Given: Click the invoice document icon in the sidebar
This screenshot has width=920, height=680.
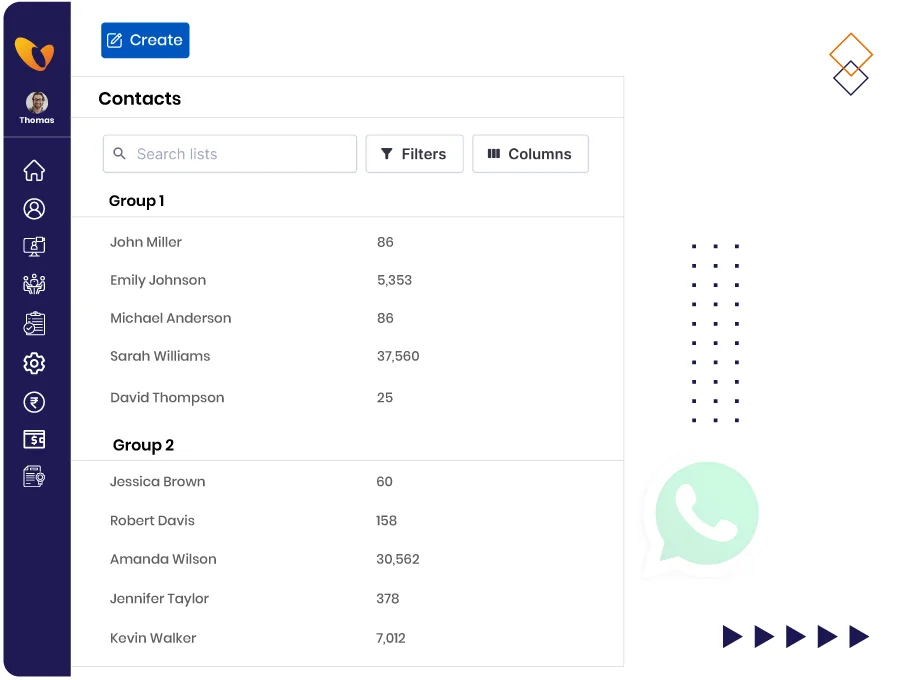Looking at the screenshot, I should tap(34, 476).
